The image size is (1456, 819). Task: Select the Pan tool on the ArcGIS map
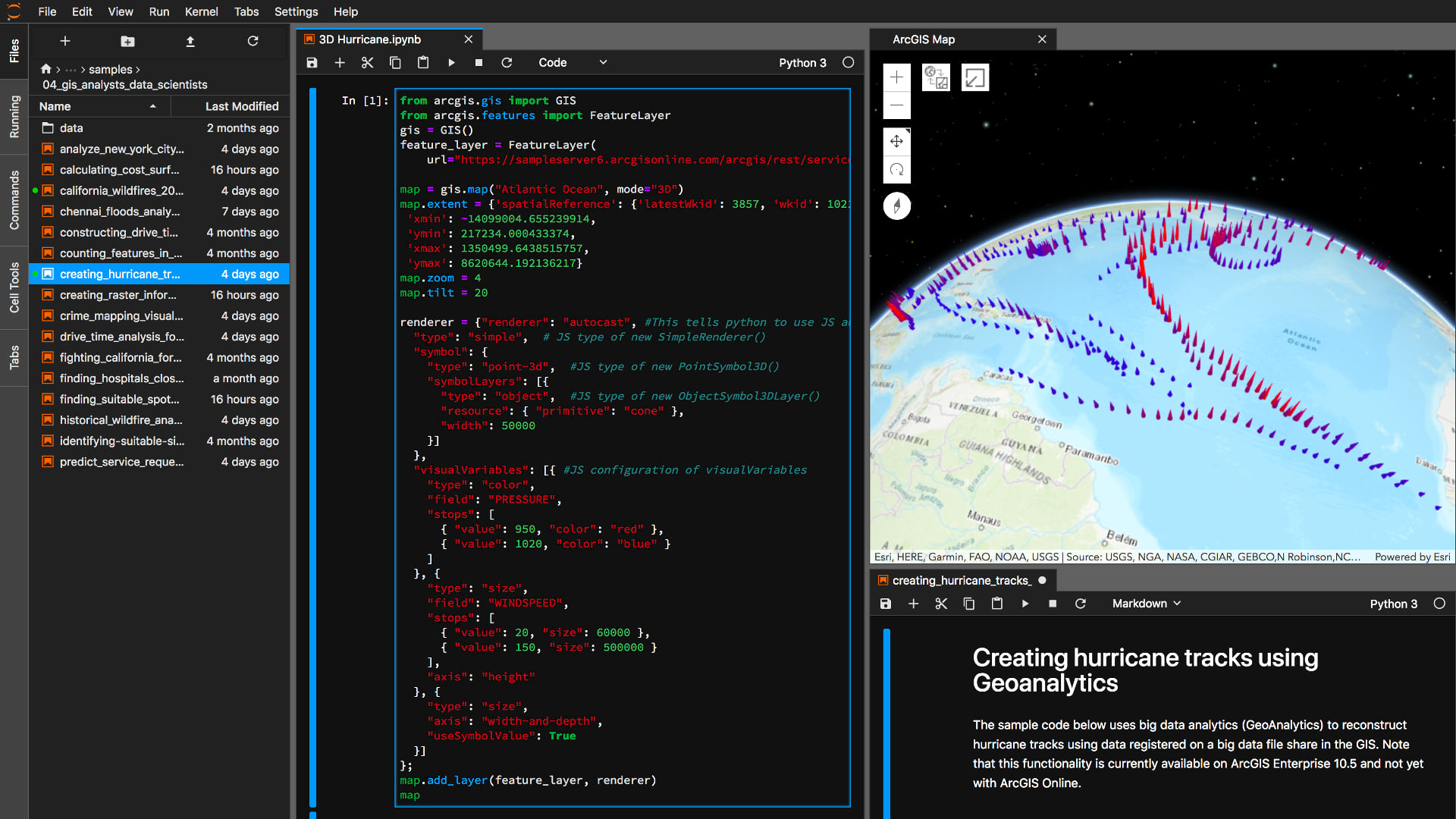(897, 141)
